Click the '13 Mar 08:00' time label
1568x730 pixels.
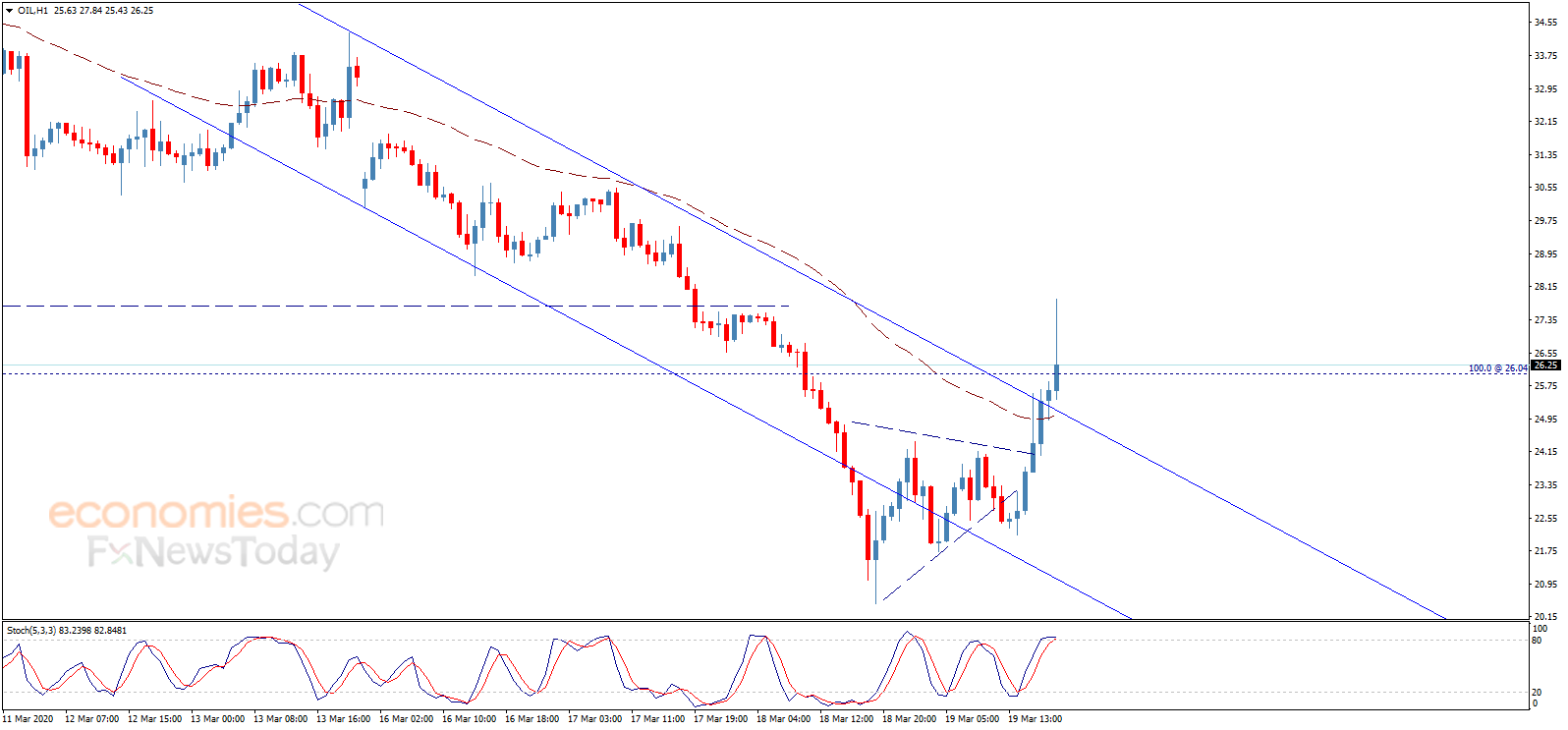pyautogui.click(x=280, y=719)
